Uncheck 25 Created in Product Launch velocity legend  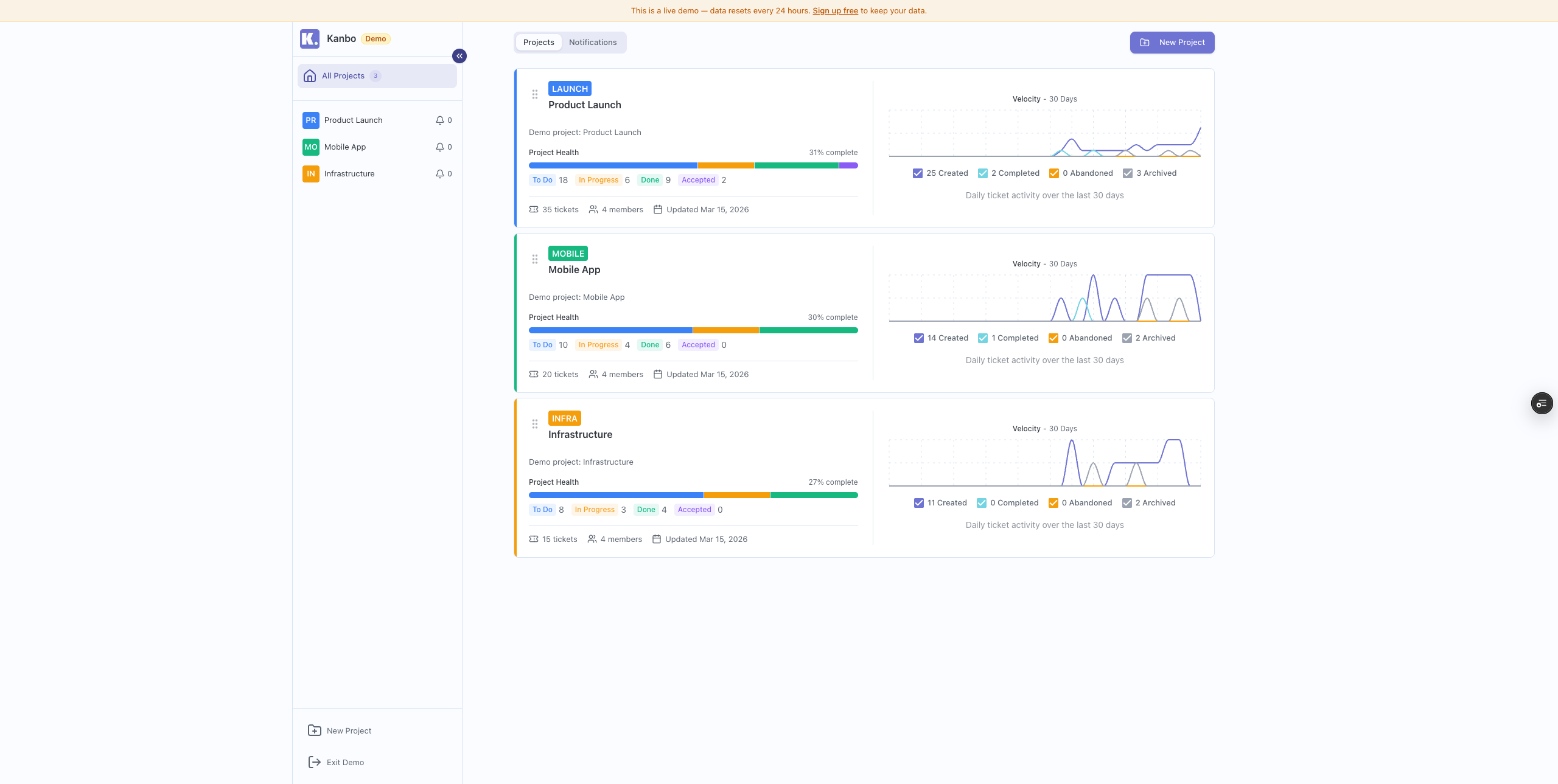(918, 173)
